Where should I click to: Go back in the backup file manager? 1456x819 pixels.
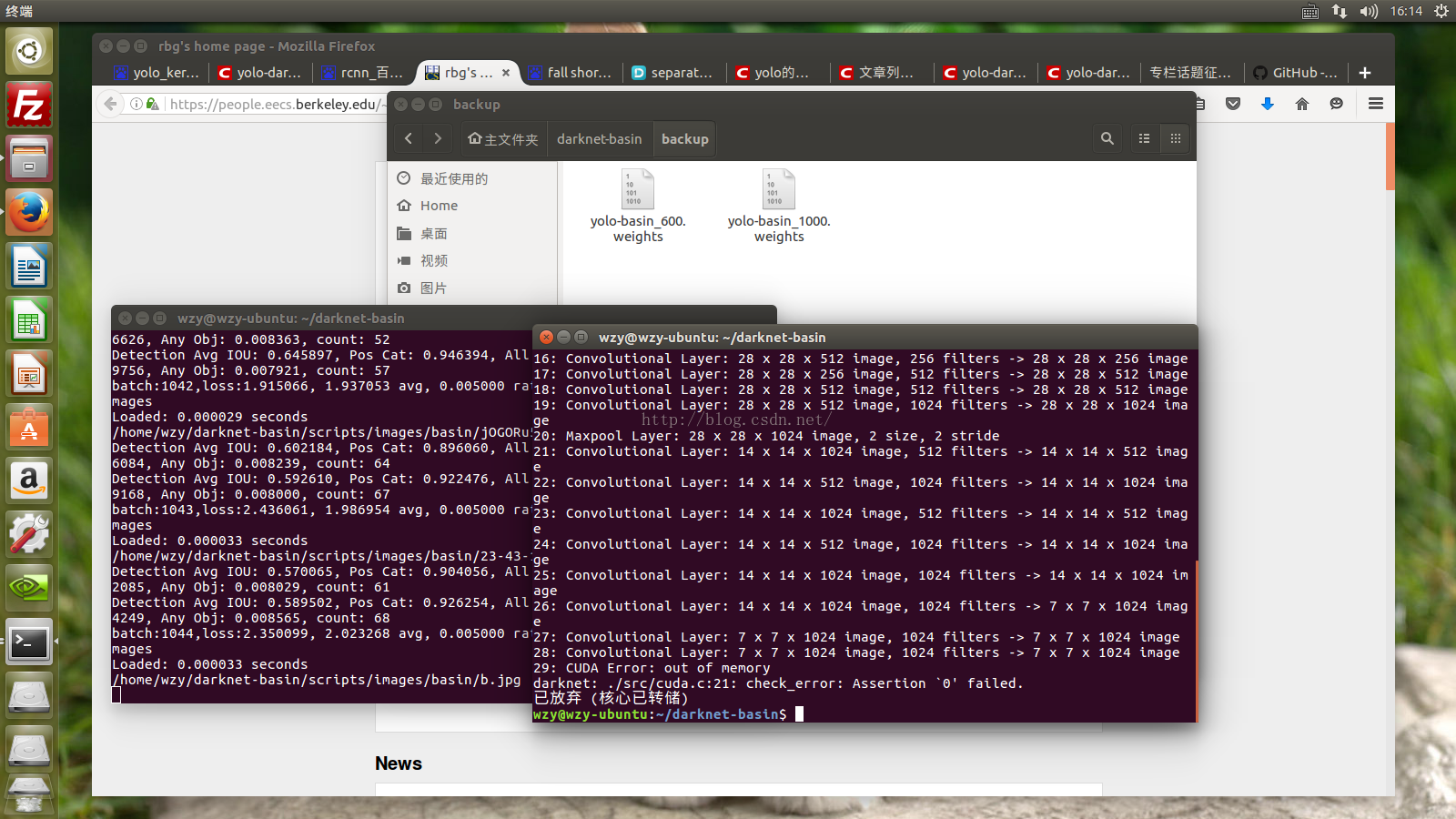pyautogui.click(x=409, y=138)
